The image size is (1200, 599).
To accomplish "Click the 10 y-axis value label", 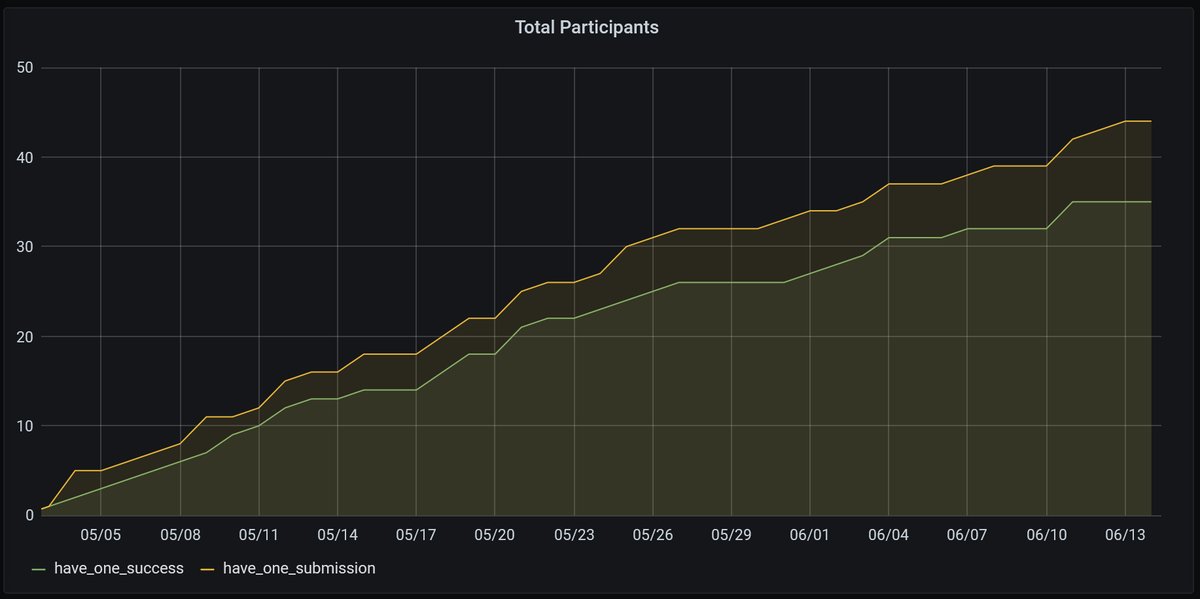I will point(25,426).
